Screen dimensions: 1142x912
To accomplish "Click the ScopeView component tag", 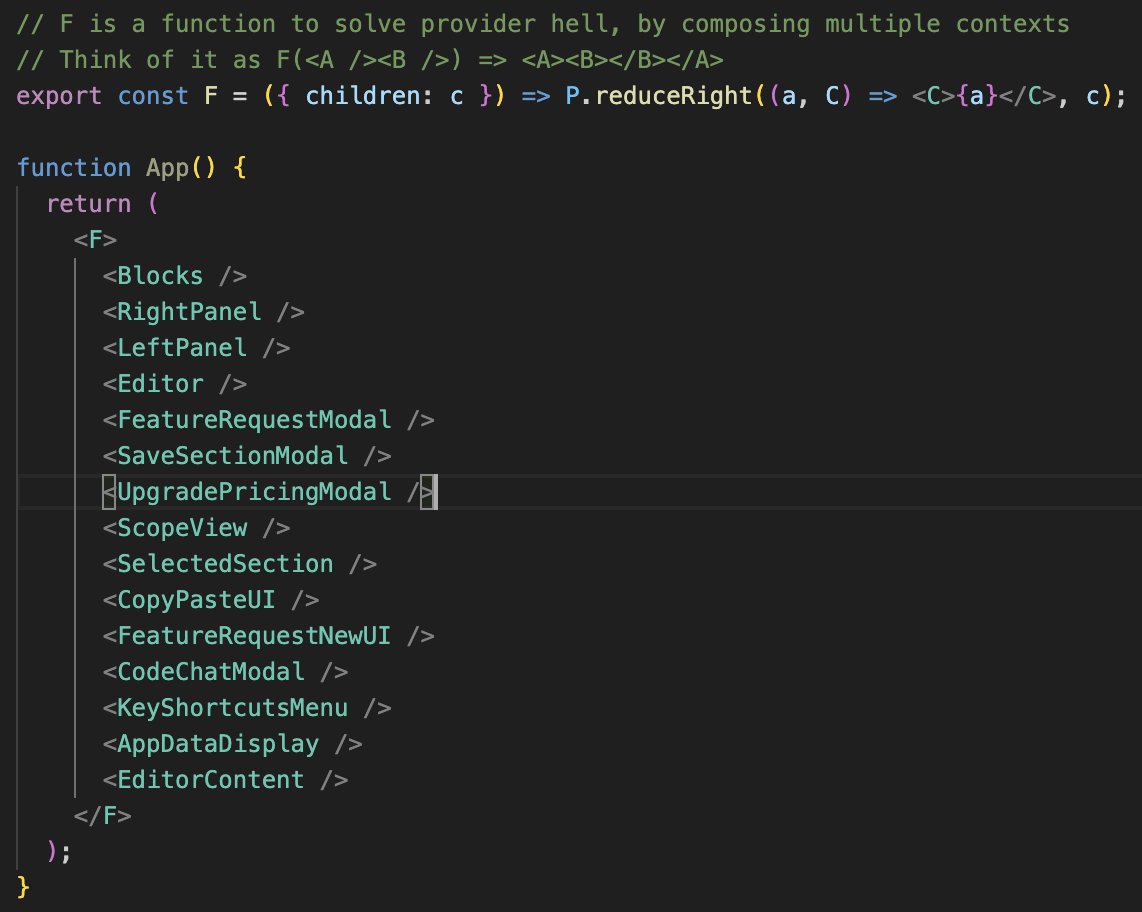I will point(197,528).
